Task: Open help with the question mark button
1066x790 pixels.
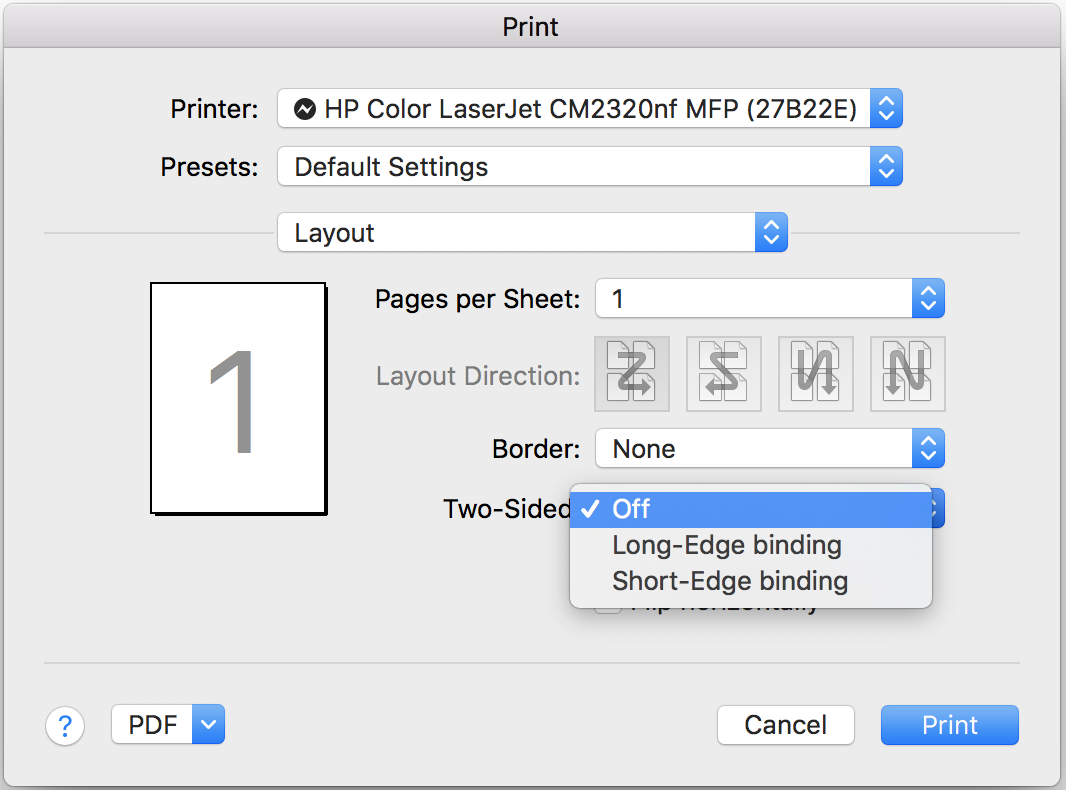Action: tap(65, 725)
